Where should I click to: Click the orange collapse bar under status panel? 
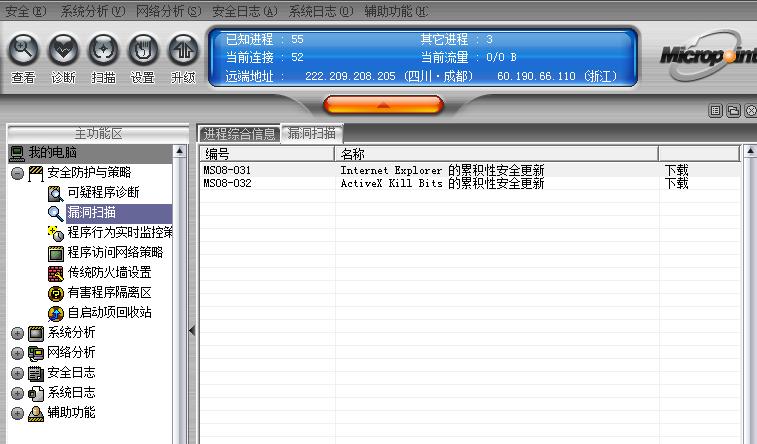tap(383, 104)
